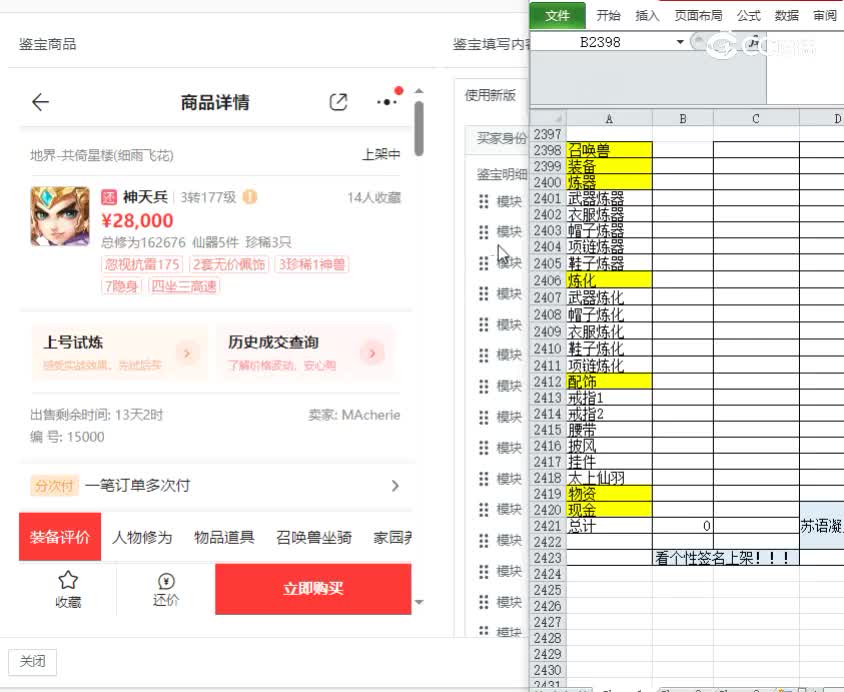This screenshot has height=692, width=844.
Task: Click the 还价 bargain icon
Action: pos(166,581)
